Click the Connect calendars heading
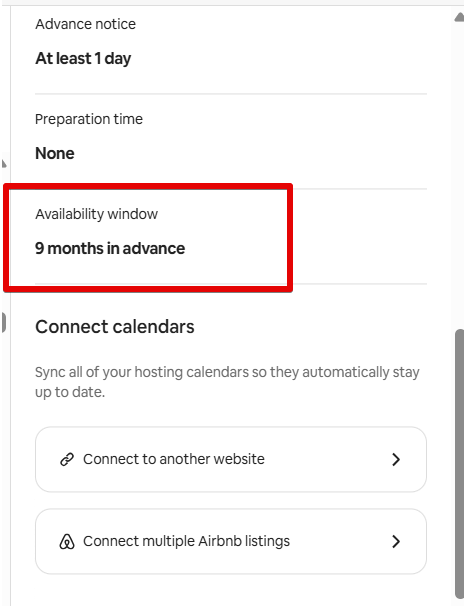 pos(115,327)
